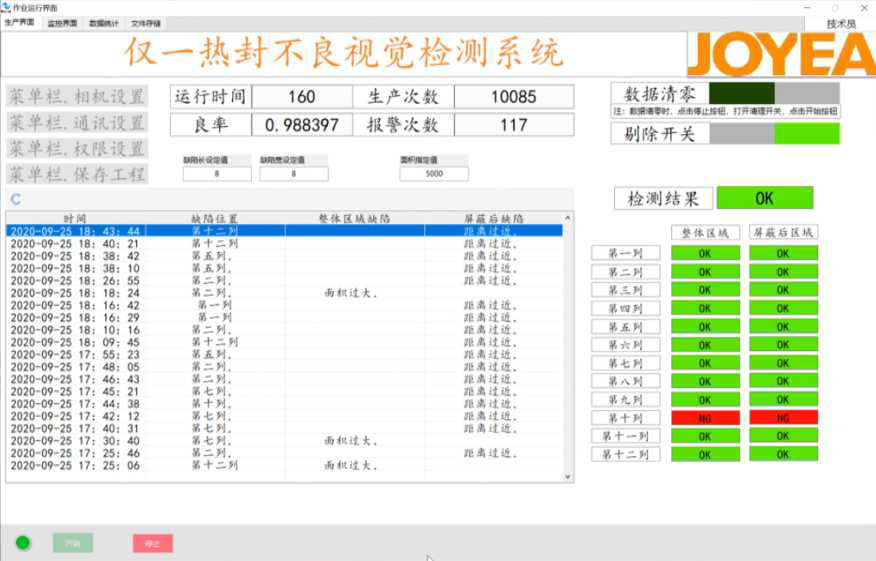Select the row dated 2020-09-25 18:18:24
The height and width of the screenshot is (561, 876).
tap(284, 293)
